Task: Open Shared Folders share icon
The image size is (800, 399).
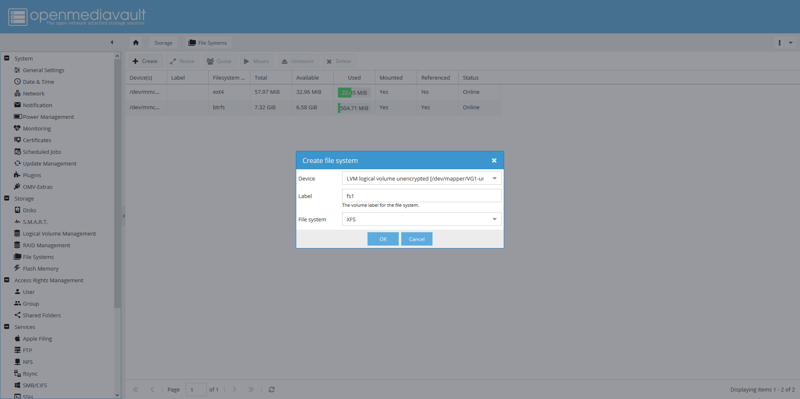Action: pyautogui.click(x=17, y=315)
